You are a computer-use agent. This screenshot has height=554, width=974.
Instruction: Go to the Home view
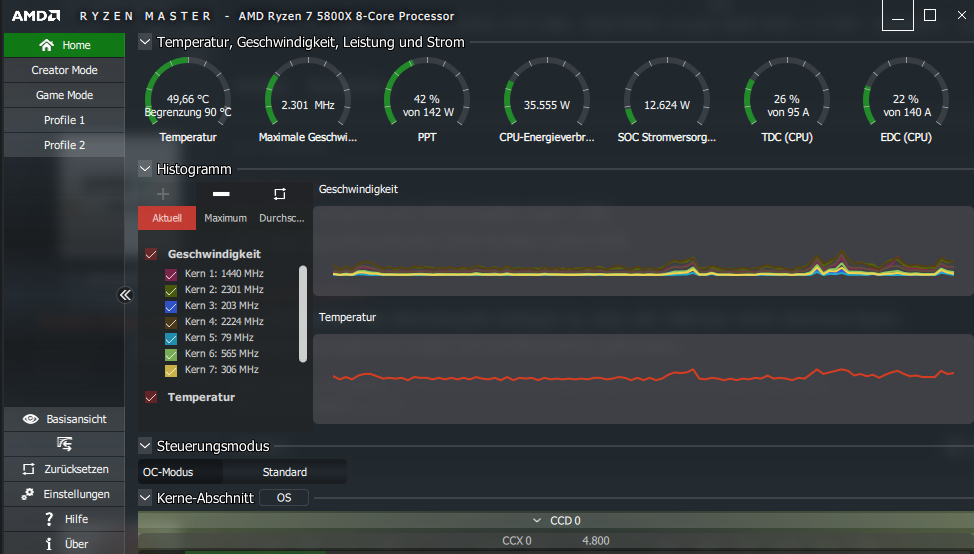click(x=64, y=45)
